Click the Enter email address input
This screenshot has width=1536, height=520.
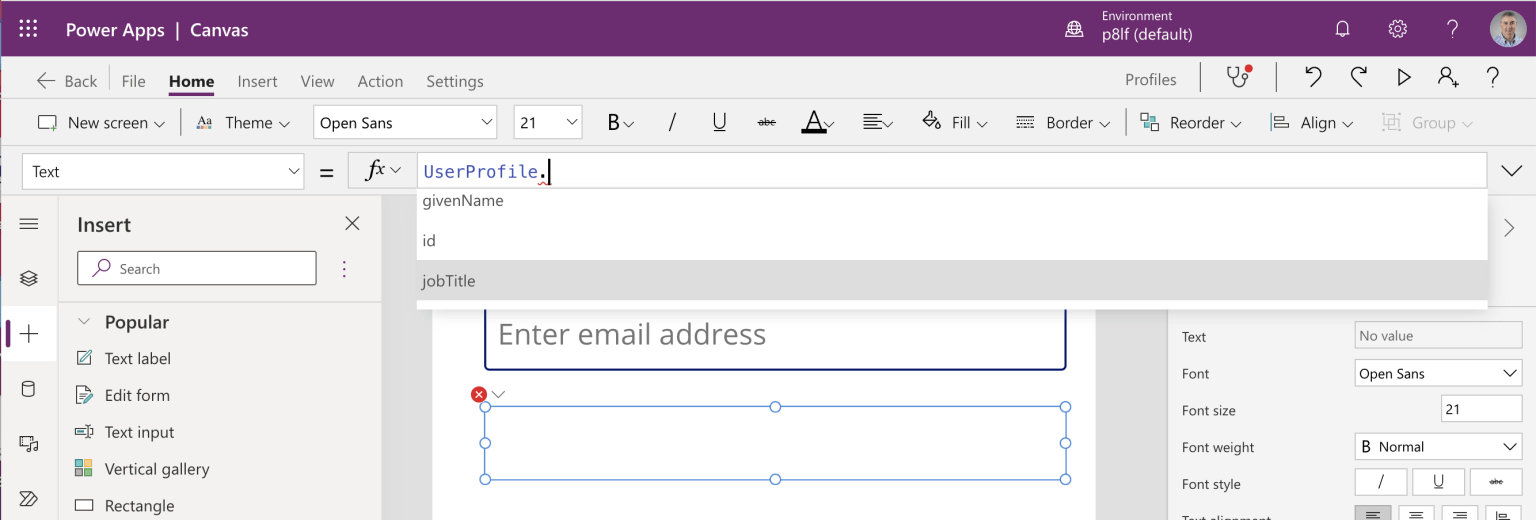coord(775,338)
